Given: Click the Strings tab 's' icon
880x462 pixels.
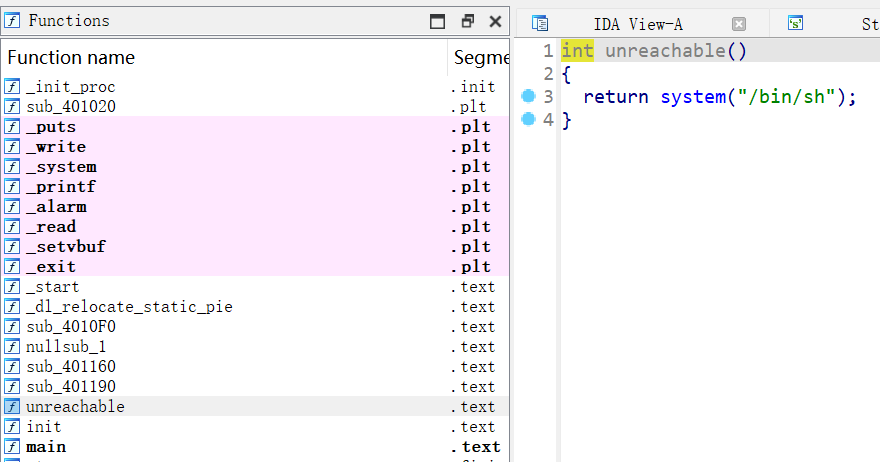Looking at the screenshot, I should [x=795, y=23].
